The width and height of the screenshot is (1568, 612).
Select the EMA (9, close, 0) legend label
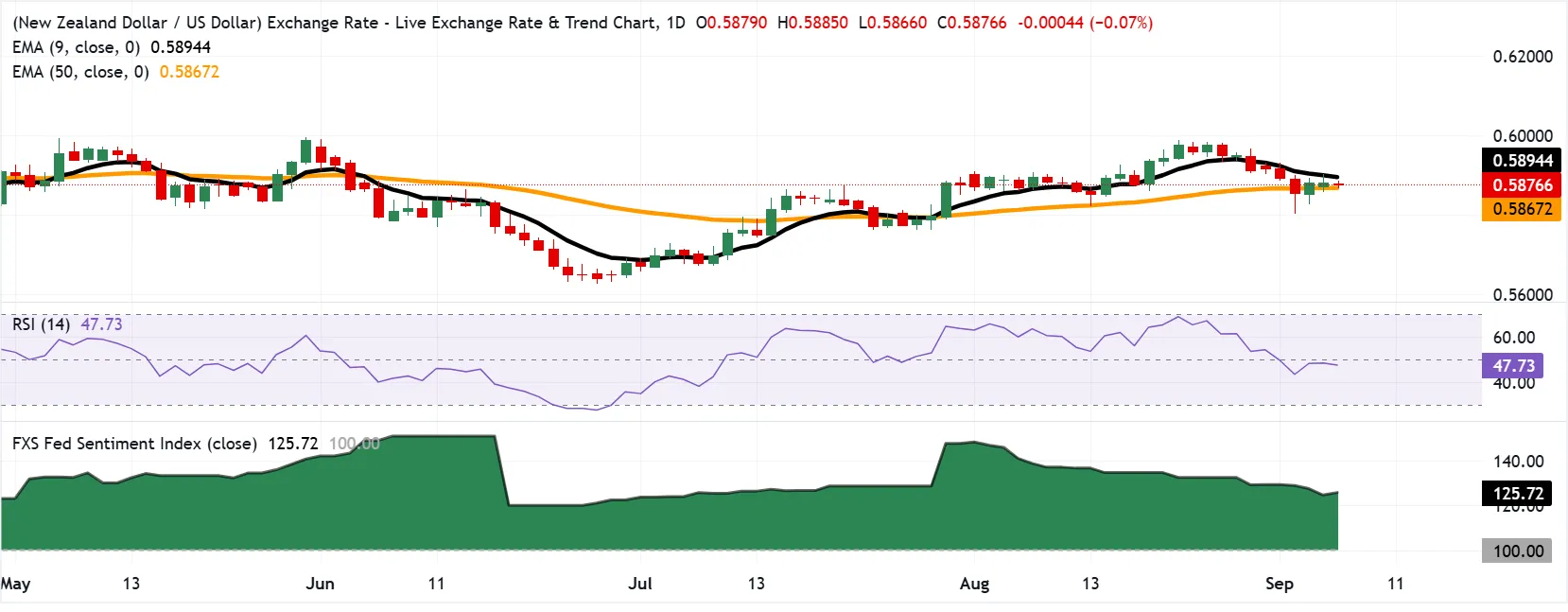tap(77, 47)
